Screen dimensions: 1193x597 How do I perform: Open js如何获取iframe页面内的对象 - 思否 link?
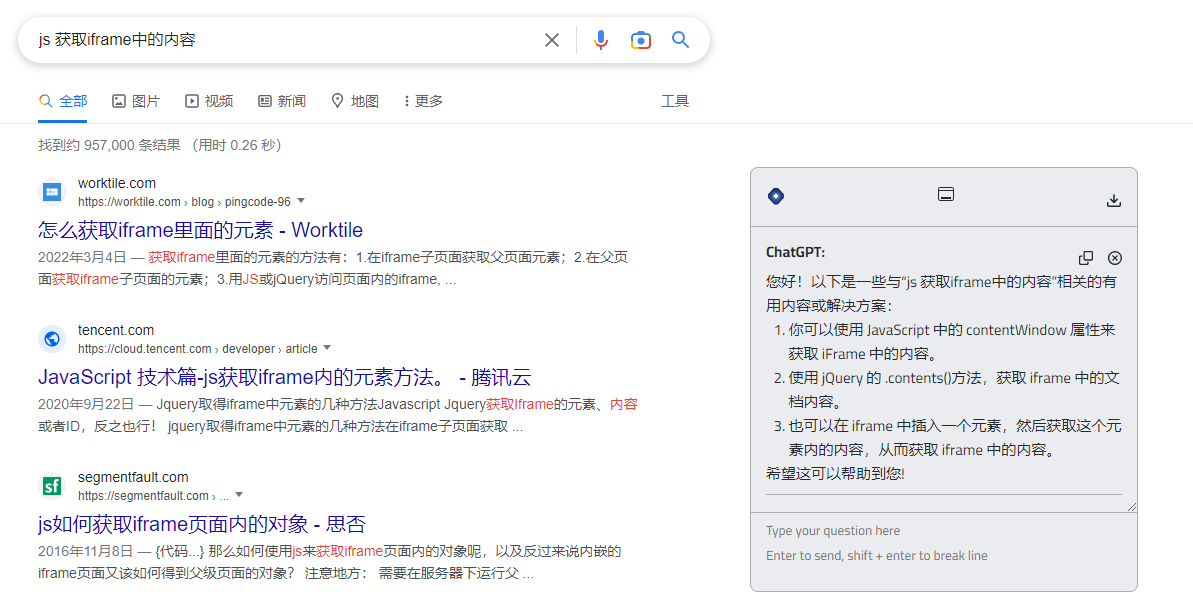[x=202, y=524]
